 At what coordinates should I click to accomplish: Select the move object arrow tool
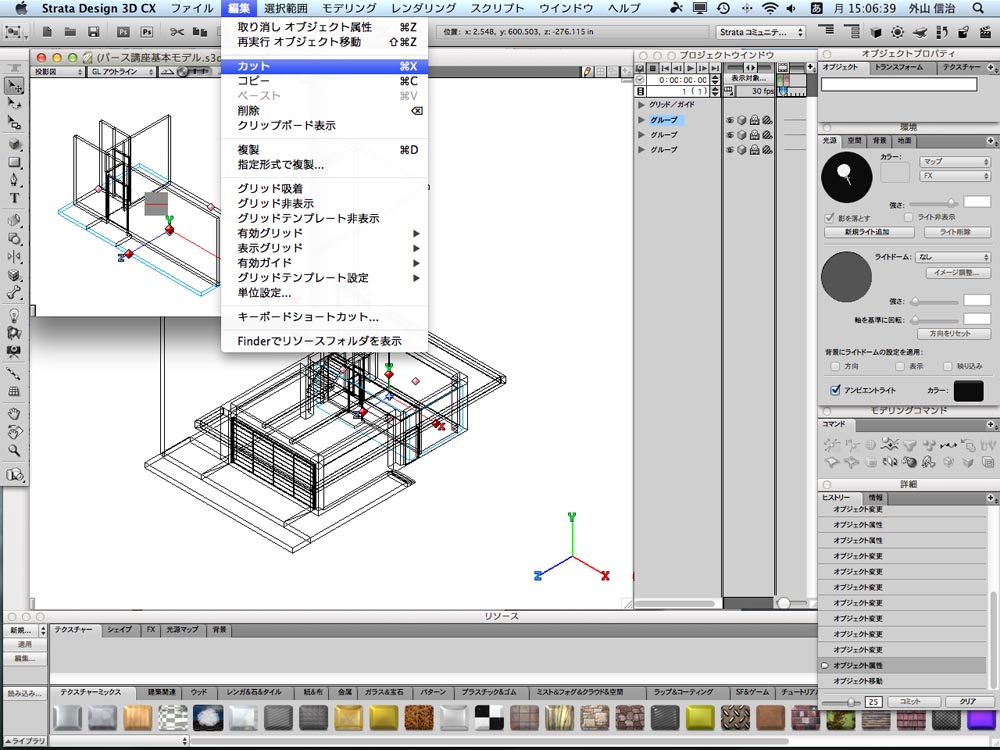pos(14,85)
